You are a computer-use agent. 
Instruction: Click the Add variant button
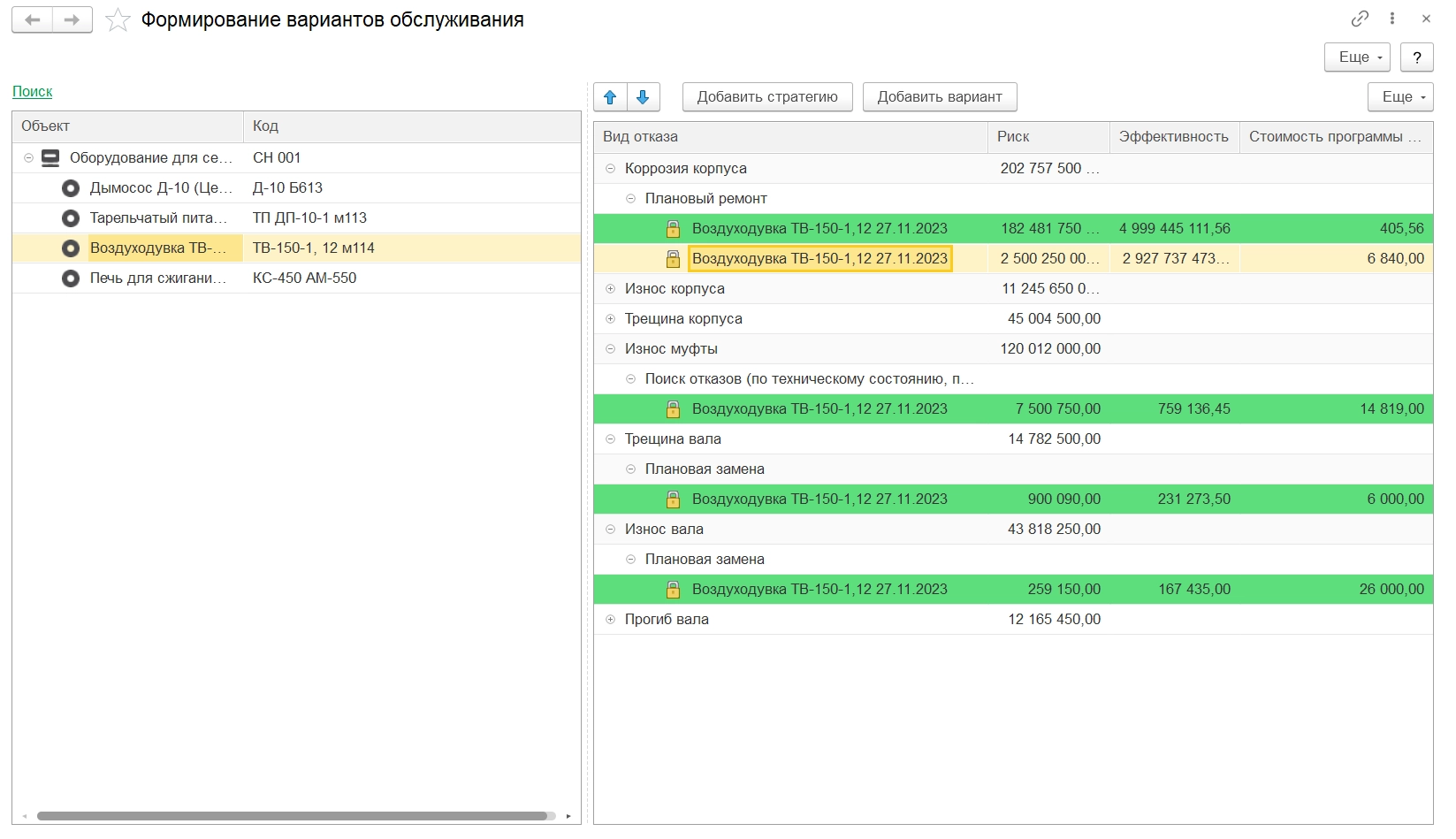(939, 97)
